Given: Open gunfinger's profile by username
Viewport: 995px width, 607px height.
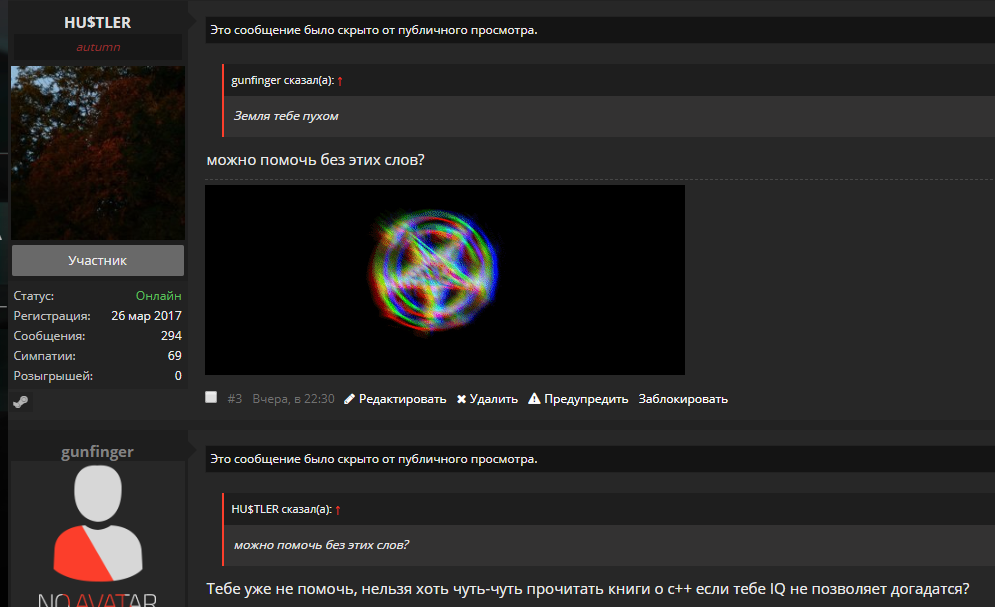Looking at the screenshot, I should (98, 452).
